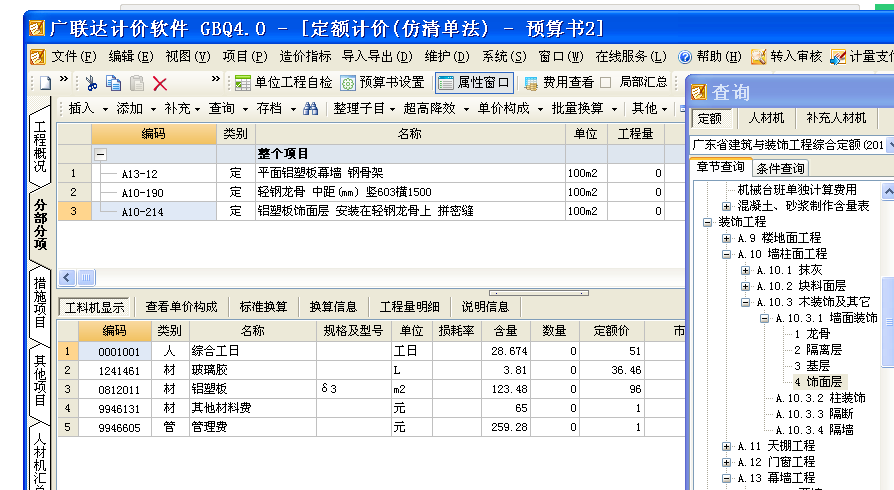894x490 pixels.
Task: Switch to 条件查询 tab
Action: 780,168
